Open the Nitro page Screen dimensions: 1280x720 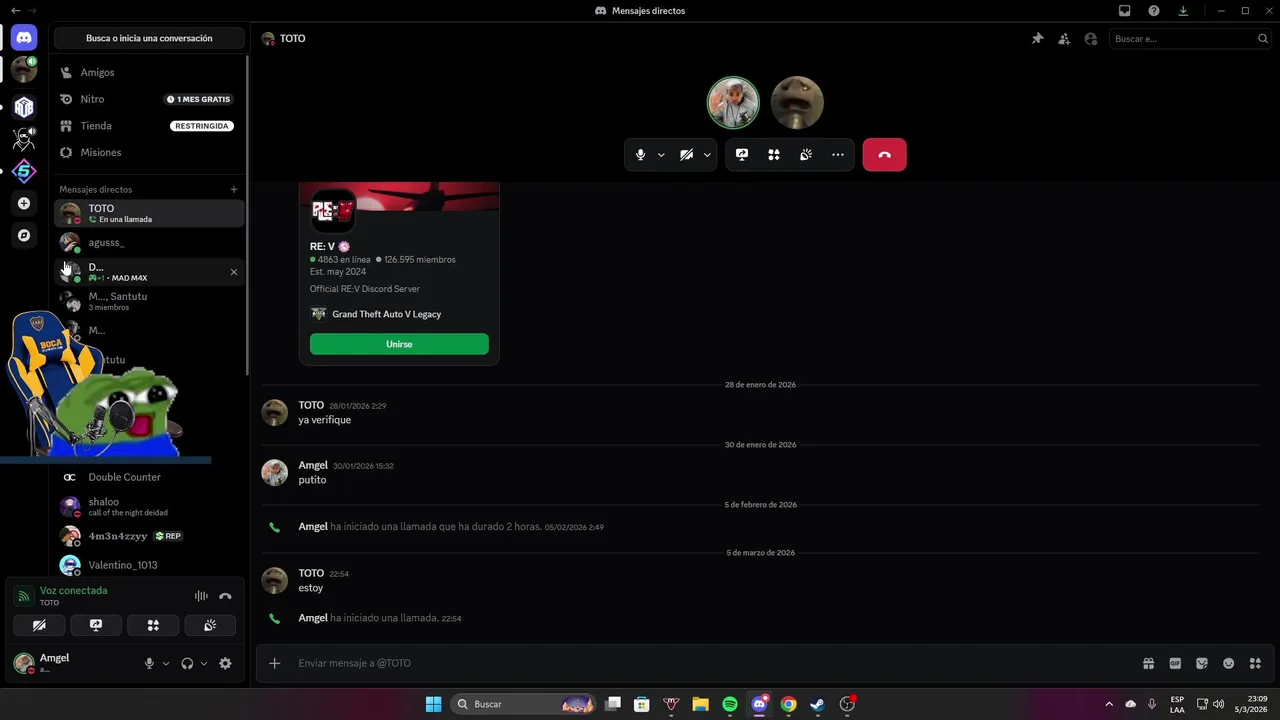[149, 99]
